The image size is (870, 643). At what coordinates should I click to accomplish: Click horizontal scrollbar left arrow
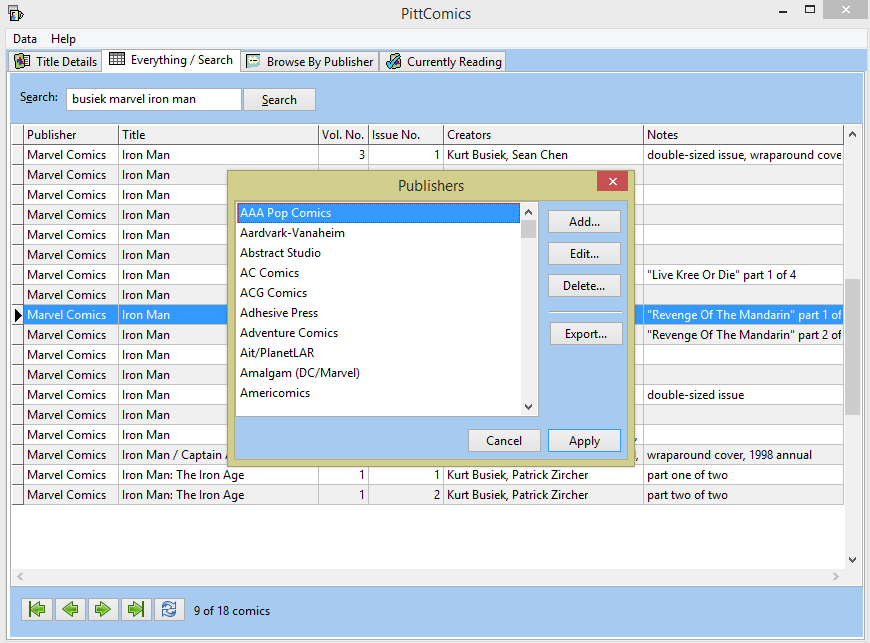point(20,576)
